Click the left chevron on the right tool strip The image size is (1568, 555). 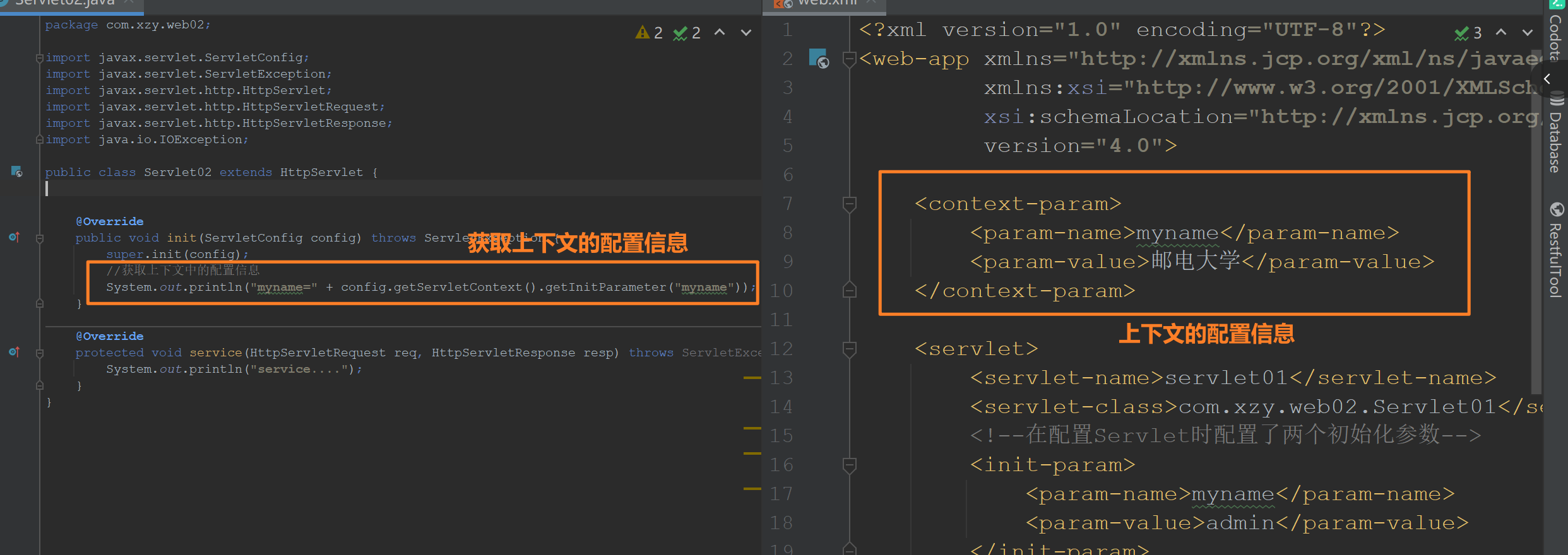point(1547,79)
